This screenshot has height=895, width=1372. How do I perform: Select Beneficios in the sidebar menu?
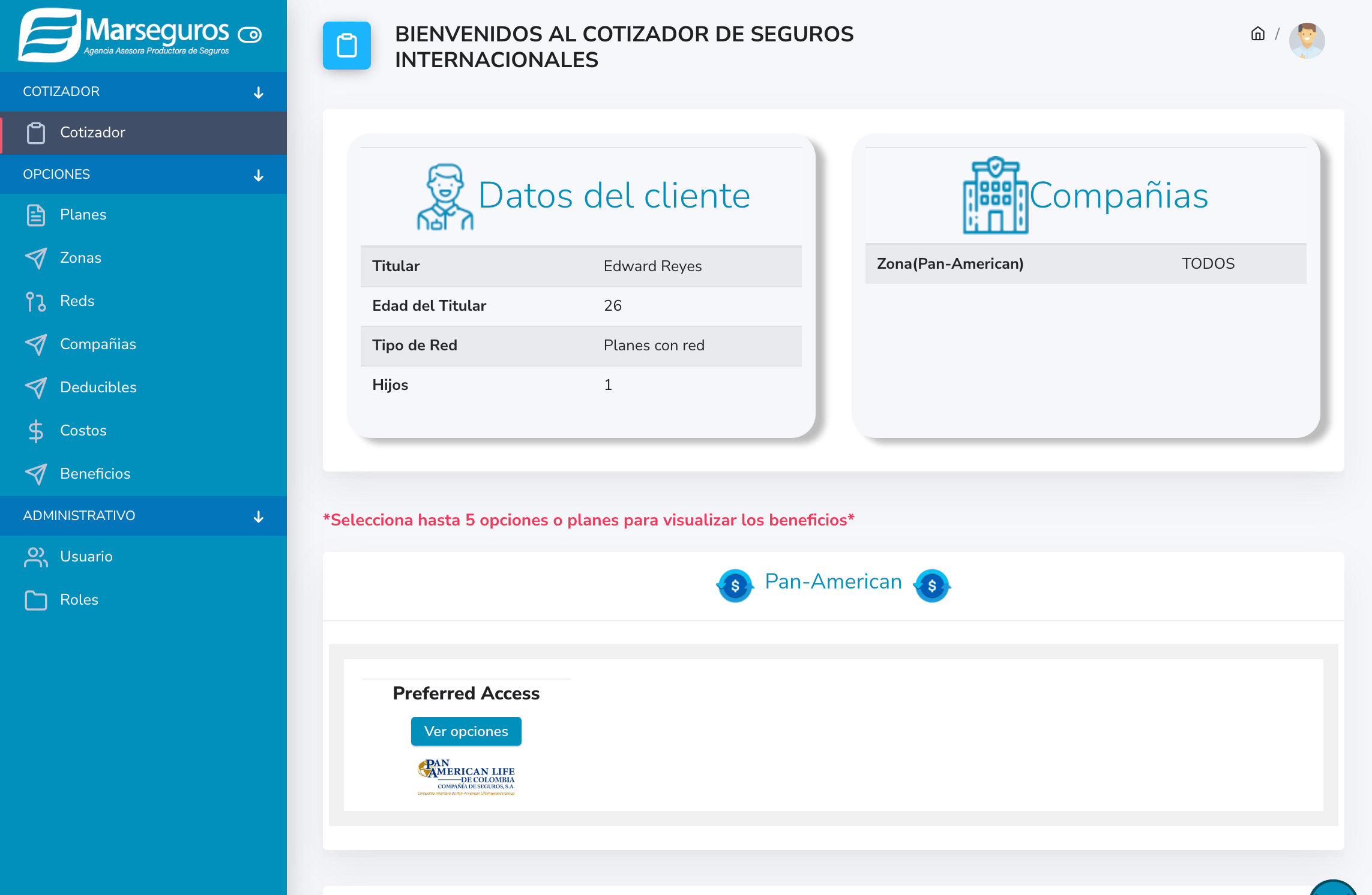coord(95,473)
